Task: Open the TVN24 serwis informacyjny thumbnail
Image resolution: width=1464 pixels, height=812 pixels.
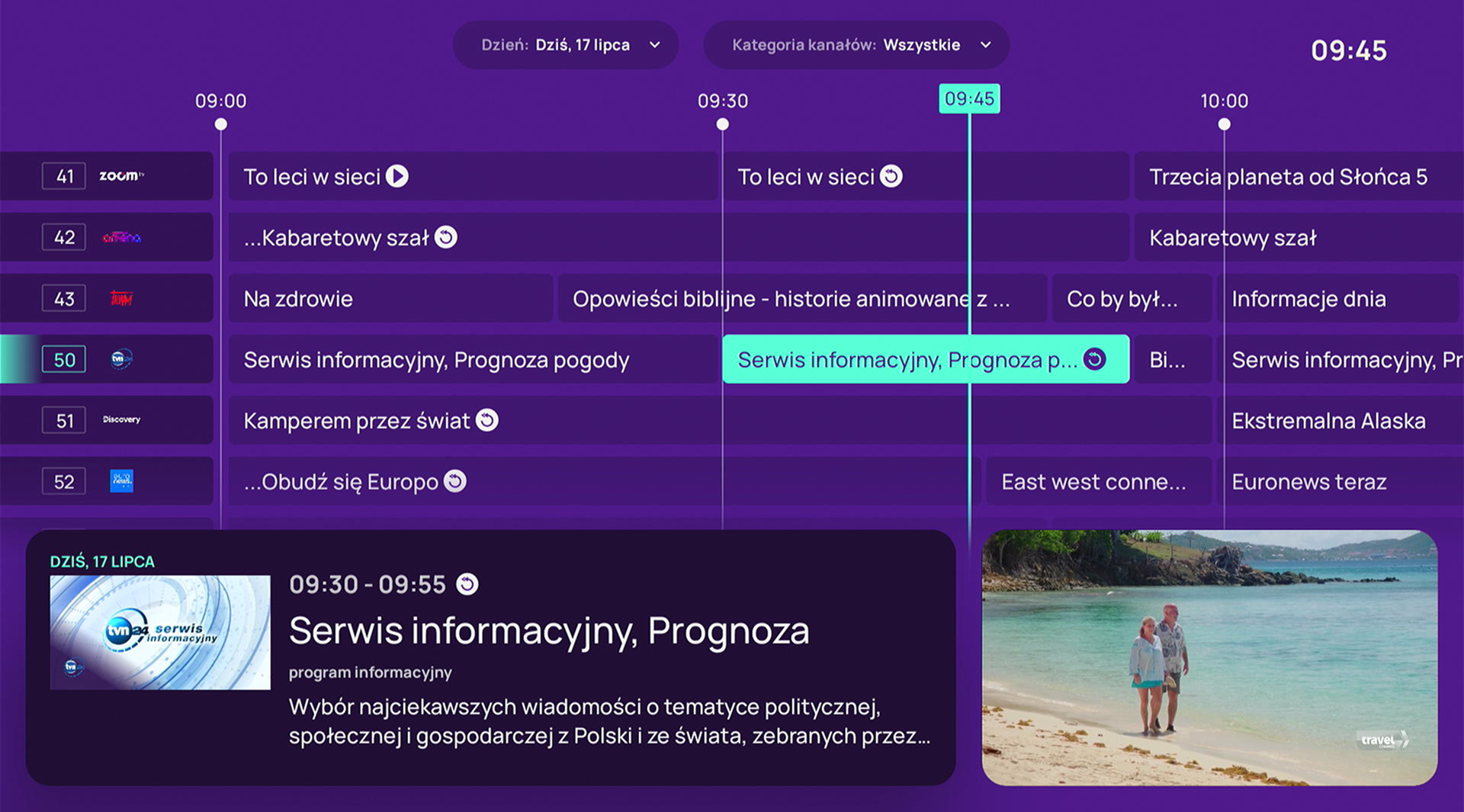Action: [x=160, y=633]
